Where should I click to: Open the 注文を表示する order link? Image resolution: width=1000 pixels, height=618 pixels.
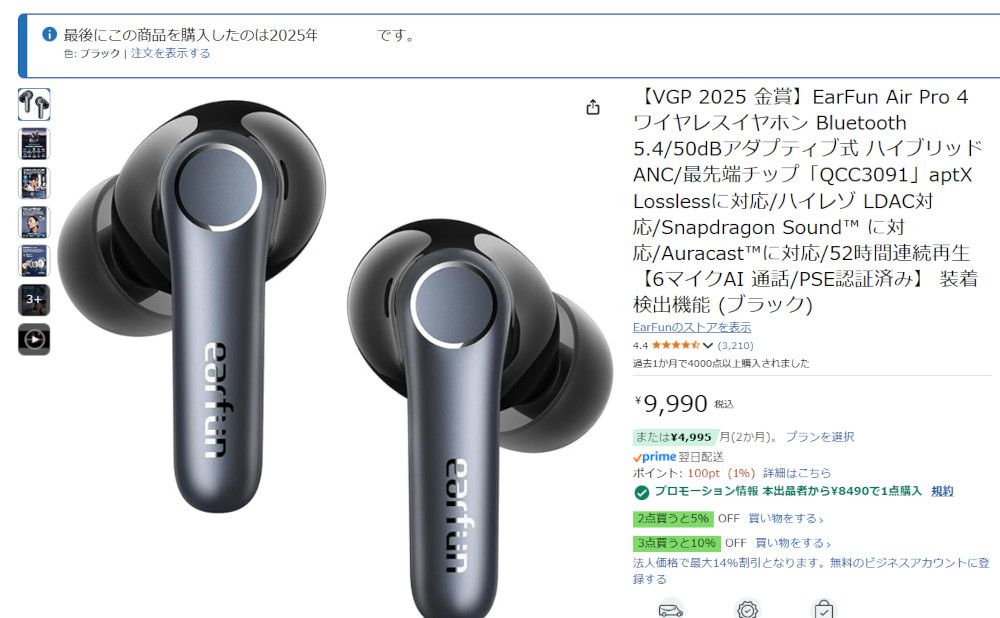tap(170, 54)
